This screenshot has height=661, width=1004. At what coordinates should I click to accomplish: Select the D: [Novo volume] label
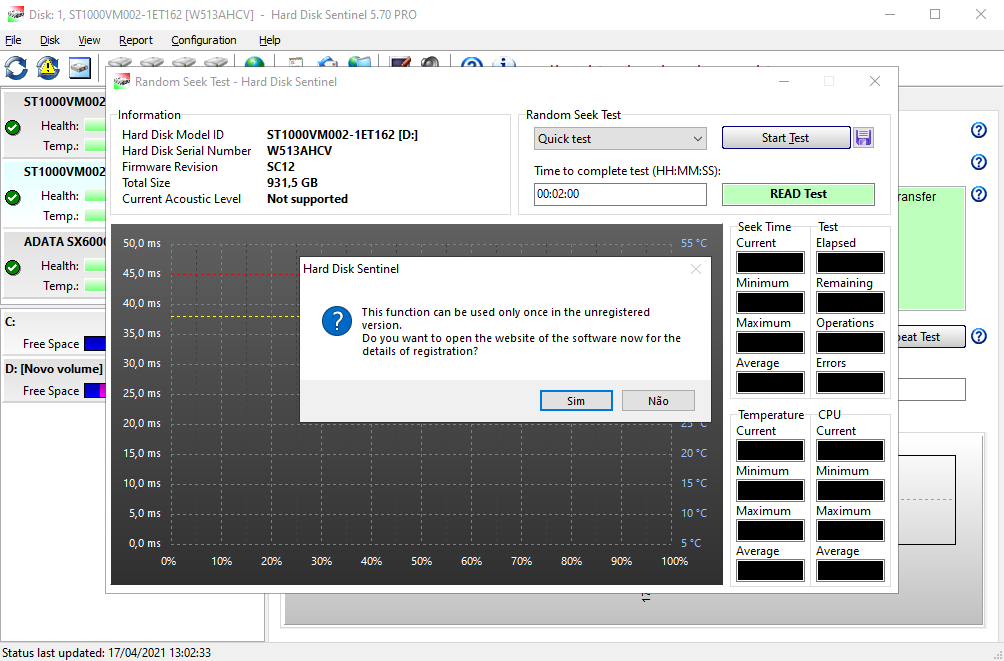click(54, 369)
